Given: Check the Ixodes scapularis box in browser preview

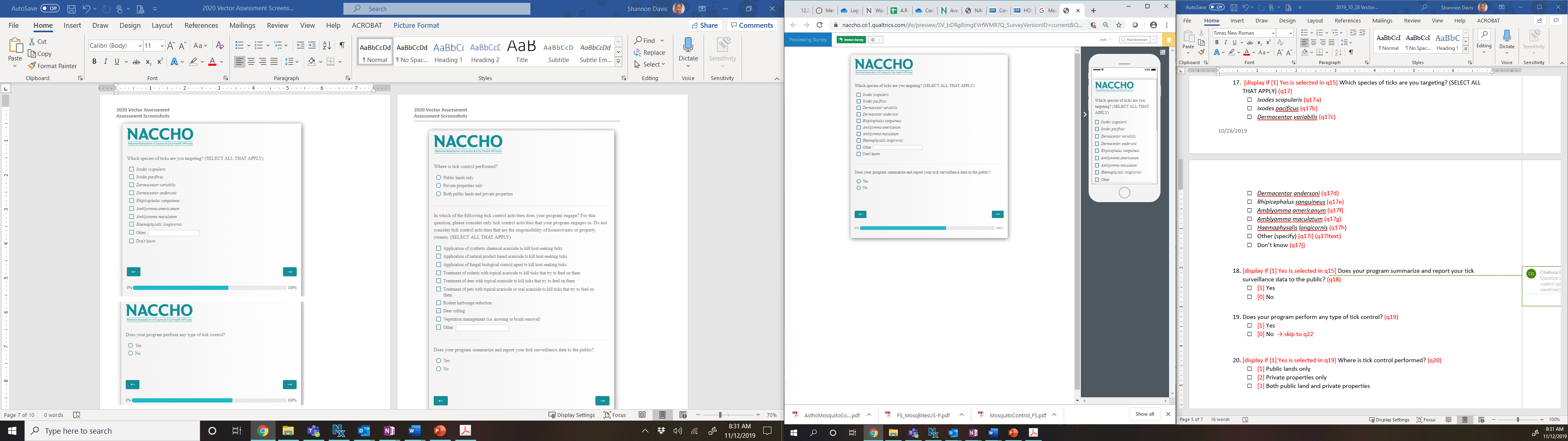Looking at the screenshot, I should 858,95.
